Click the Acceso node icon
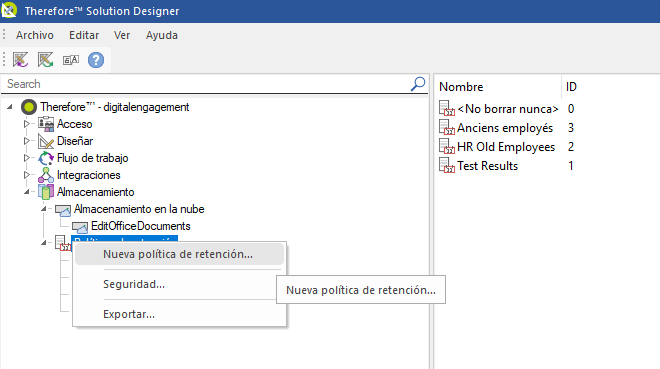 (46, 124)
